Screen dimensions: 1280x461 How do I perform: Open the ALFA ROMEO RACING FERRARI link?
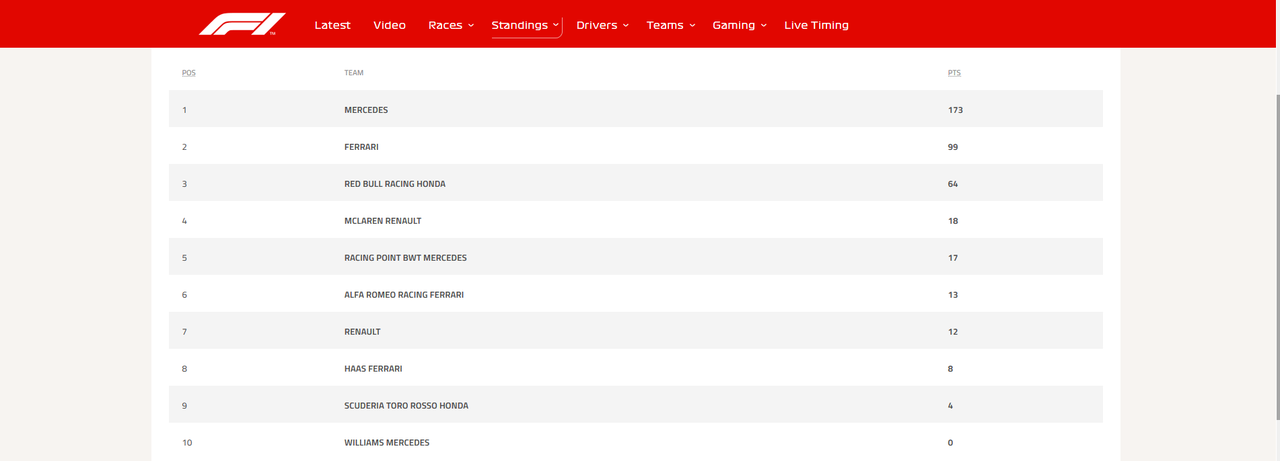click(x=404, y=295)
